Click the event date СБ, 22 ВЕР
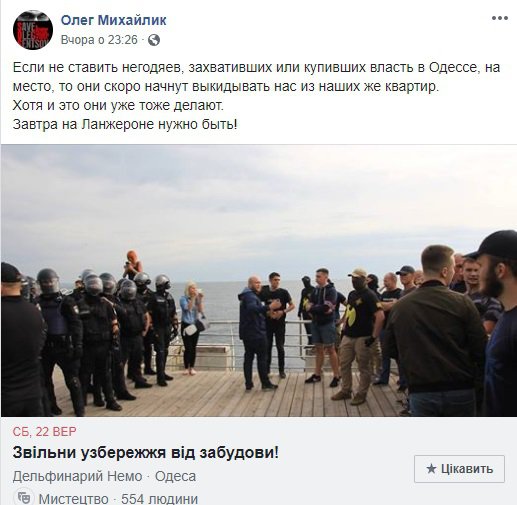 44,432
